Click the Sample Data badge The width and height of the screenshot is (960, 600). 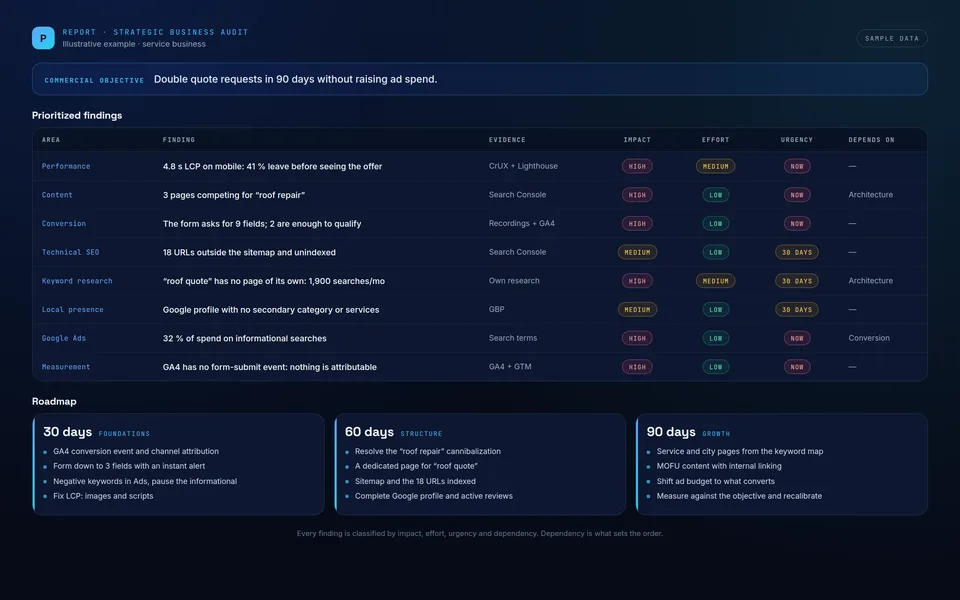(x=891, y=39)
